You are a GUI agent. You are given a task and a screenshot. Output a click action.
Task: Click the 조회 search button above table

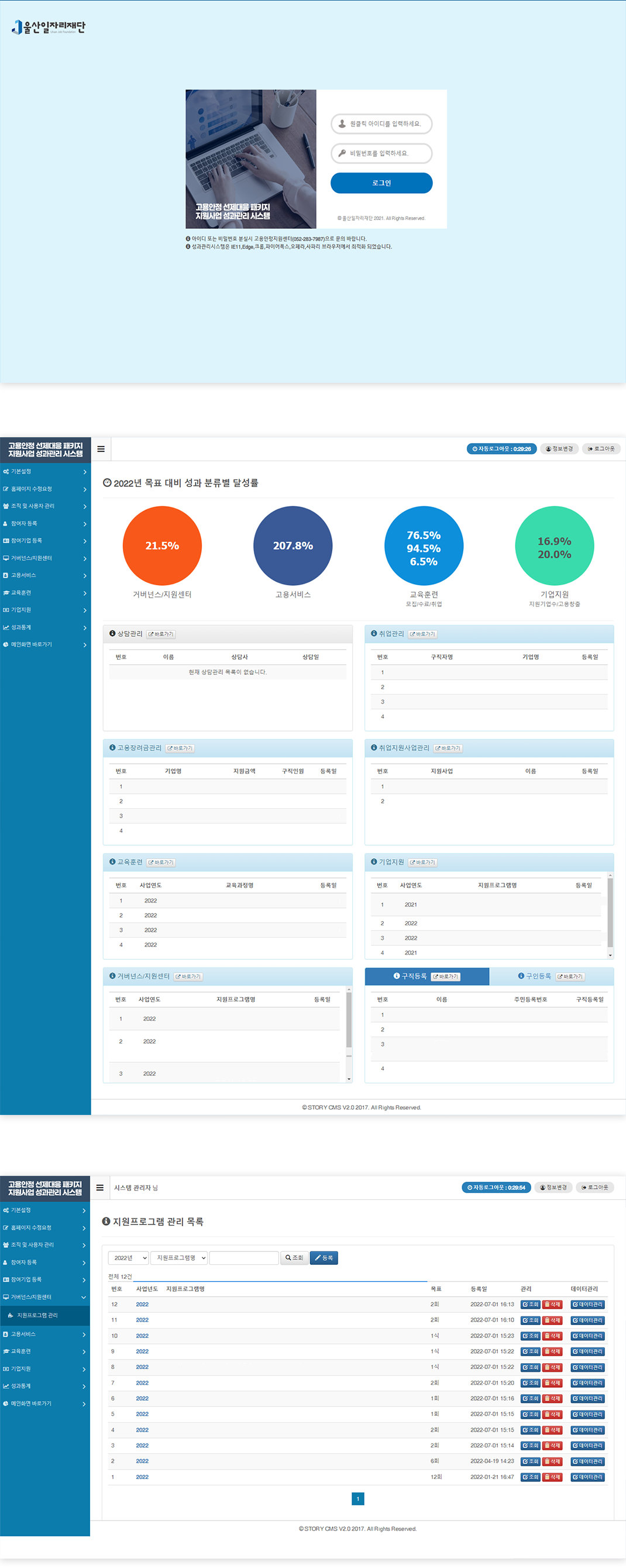click(x=294, y=1258)
